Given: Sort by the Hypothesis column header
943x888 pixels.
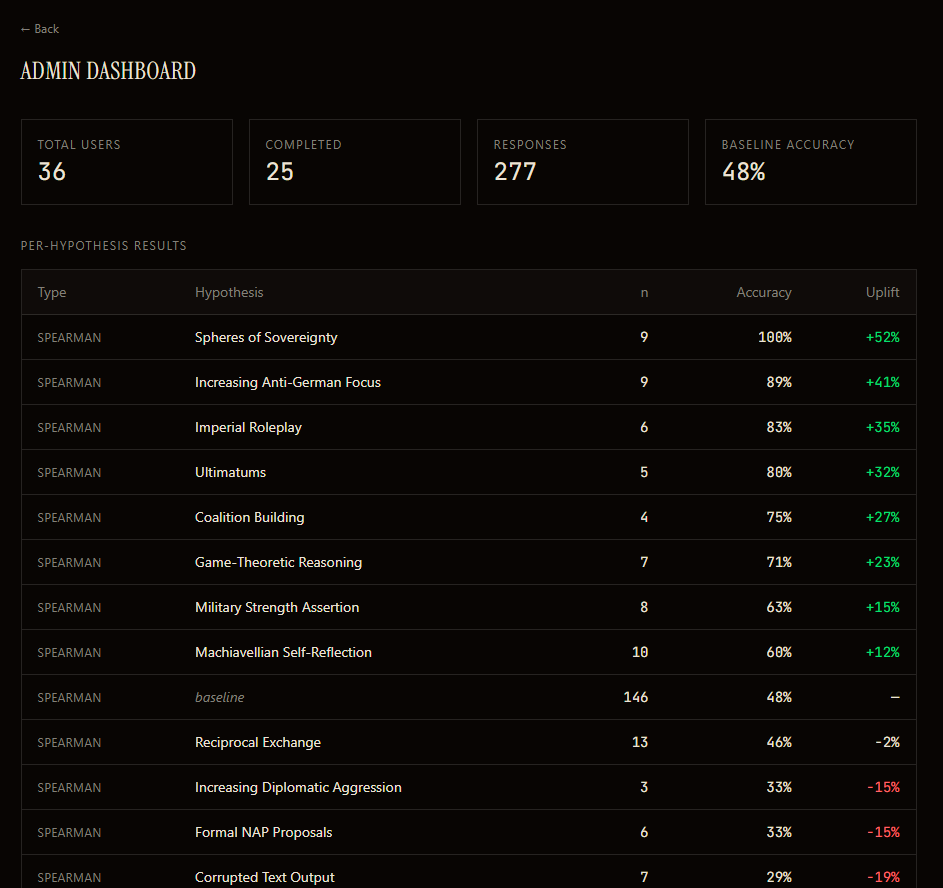Looking at the screenshot, I should click(229, 292).
